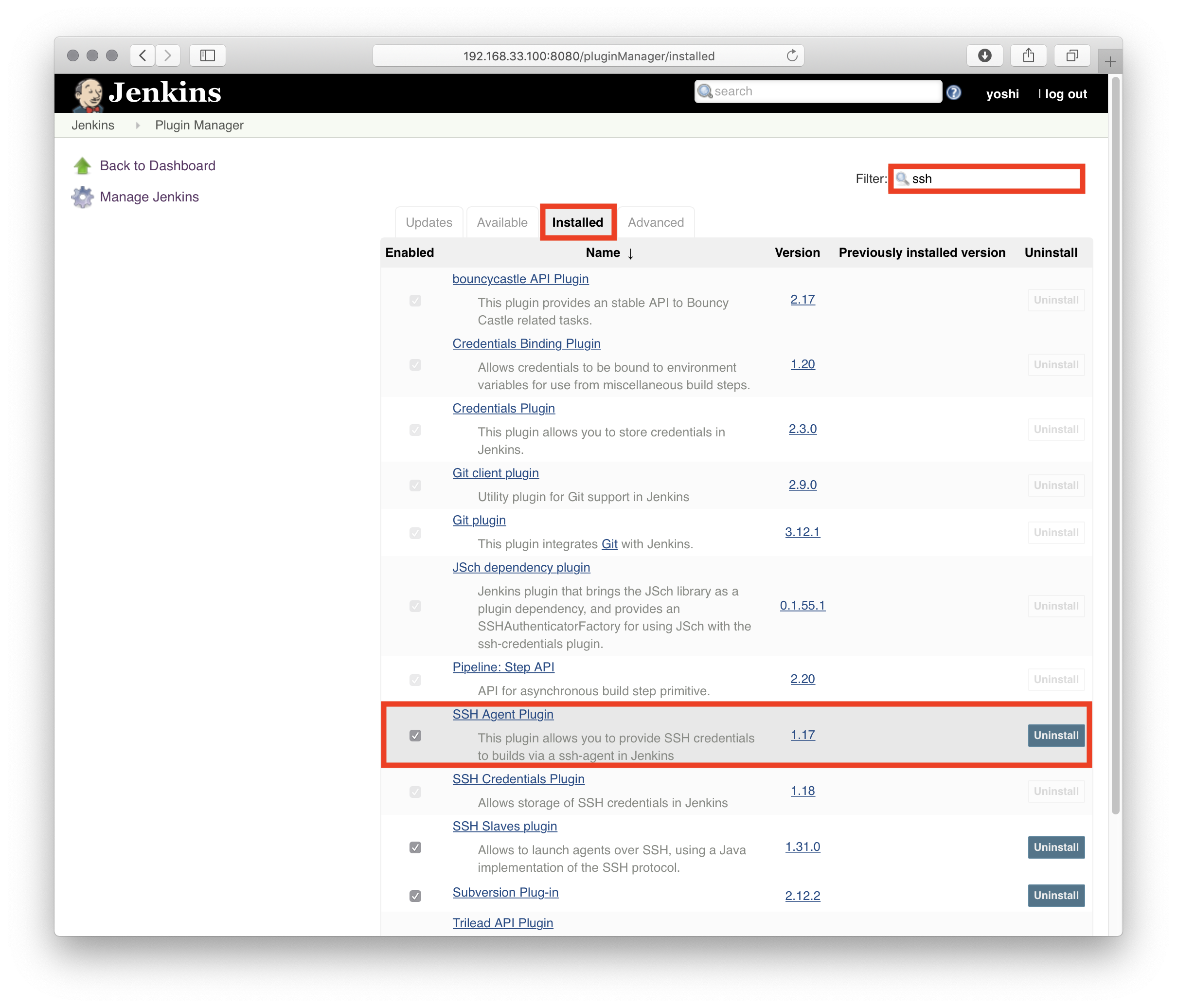
Task: Sort by the Name column header
Action: pos(603,253)
